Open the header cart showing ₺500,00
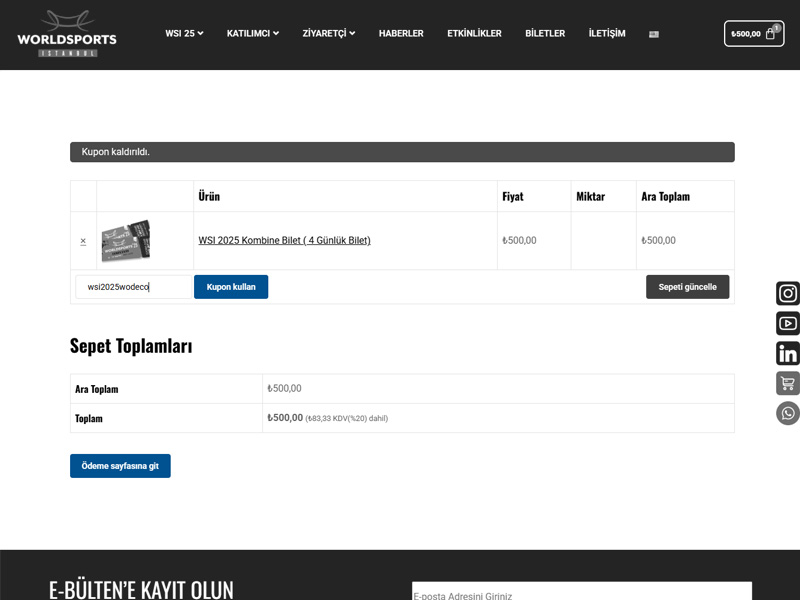Screen dimensions: 800x600 (754, 34)
